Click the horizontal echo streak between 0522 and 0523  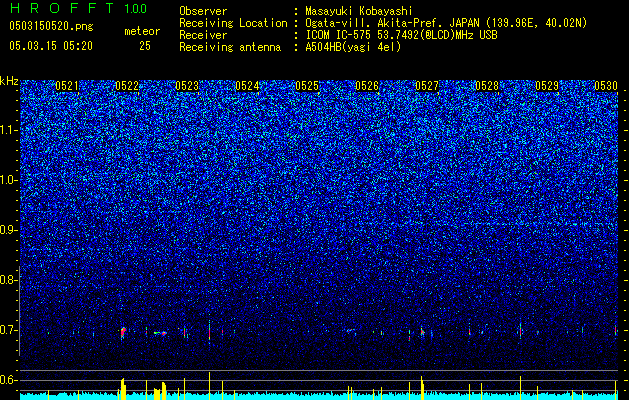pyautogui.click(x=160, y=333)
